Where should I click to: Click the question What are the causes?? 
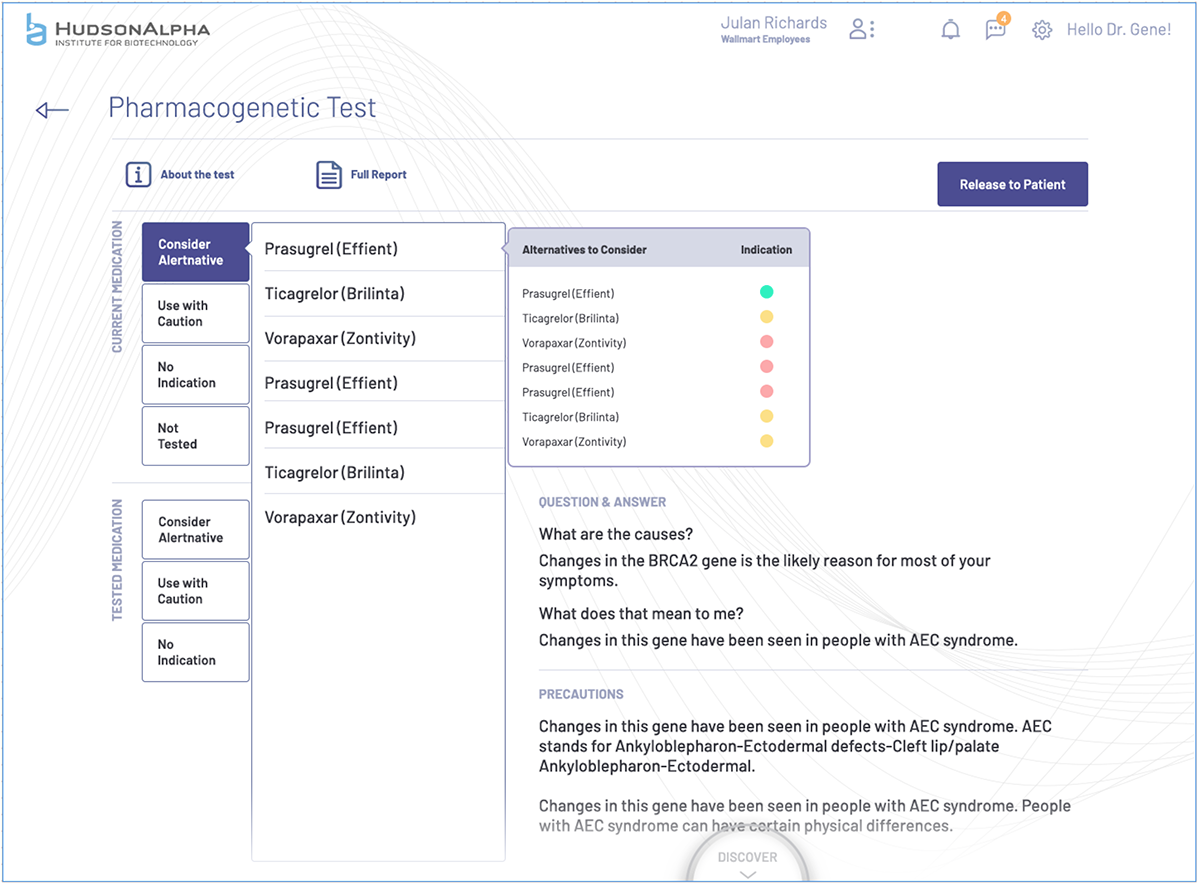(x=616, y=534)
